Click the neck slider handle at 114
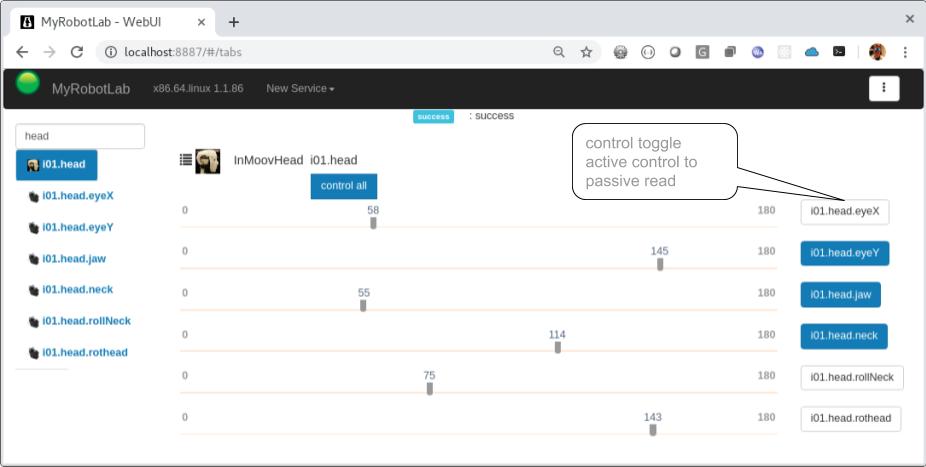This screenshot has width=926, height=467. 557,347
